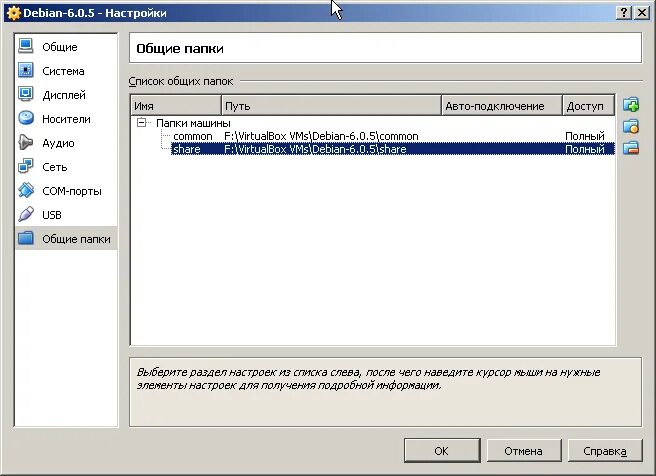Go to the USB menu label

[x=51, y=215]
